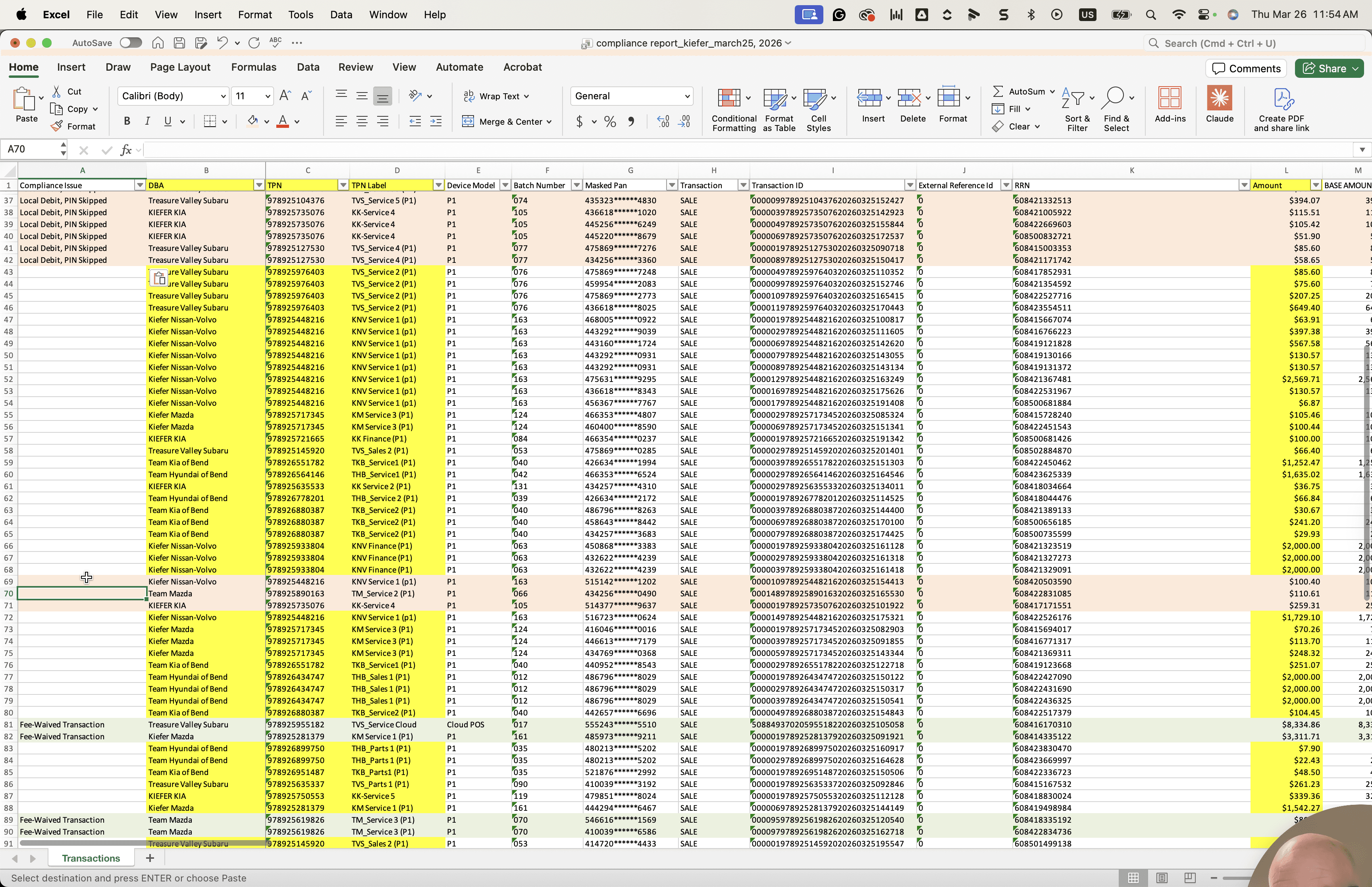Open the General number format dropdown
1372x887 pixels.
tap(688, 96)
